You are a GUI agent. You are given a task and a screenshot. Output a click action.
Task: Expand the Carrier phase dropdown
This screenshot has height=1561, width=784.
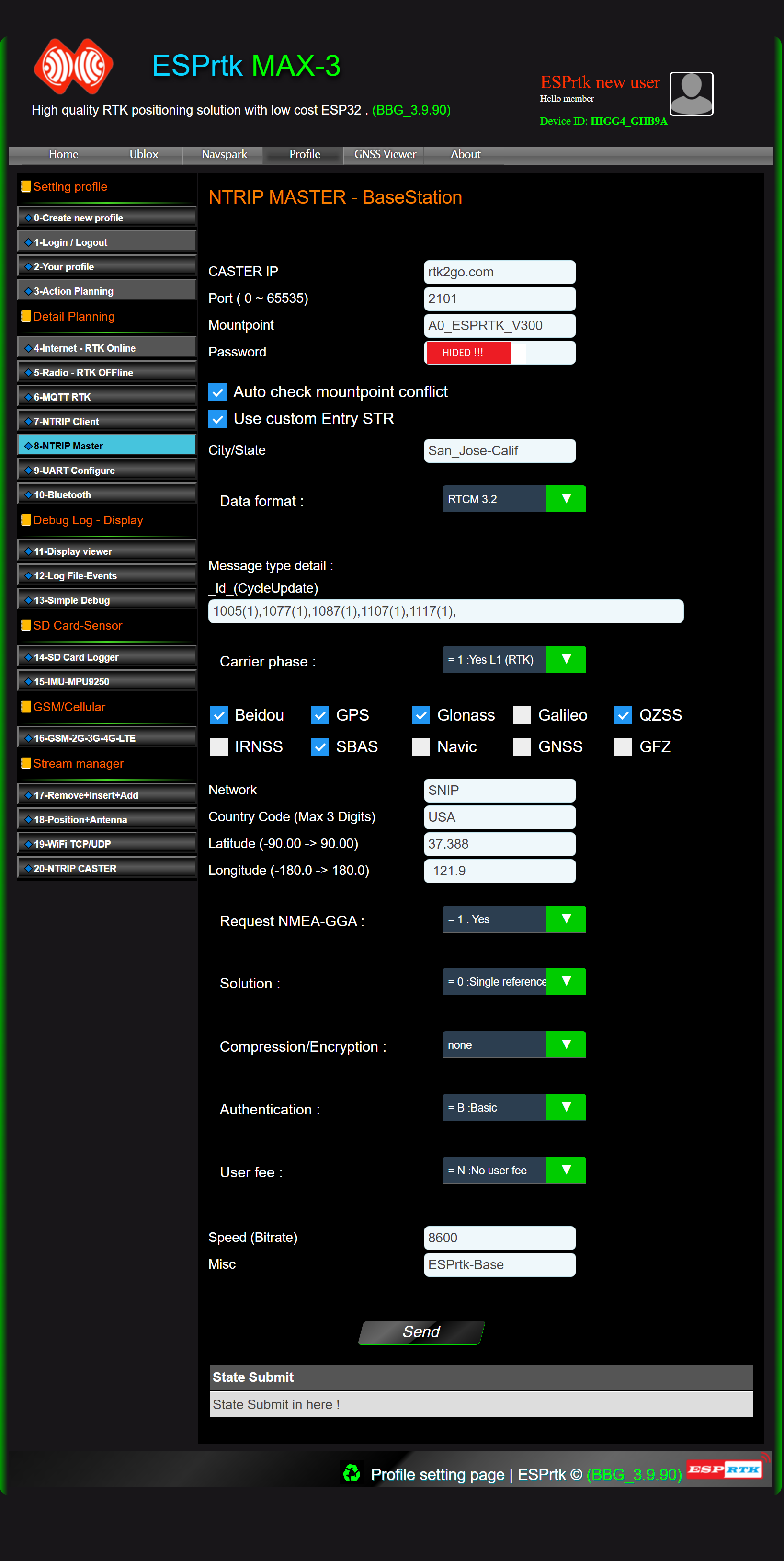click(x=513, y=659)
